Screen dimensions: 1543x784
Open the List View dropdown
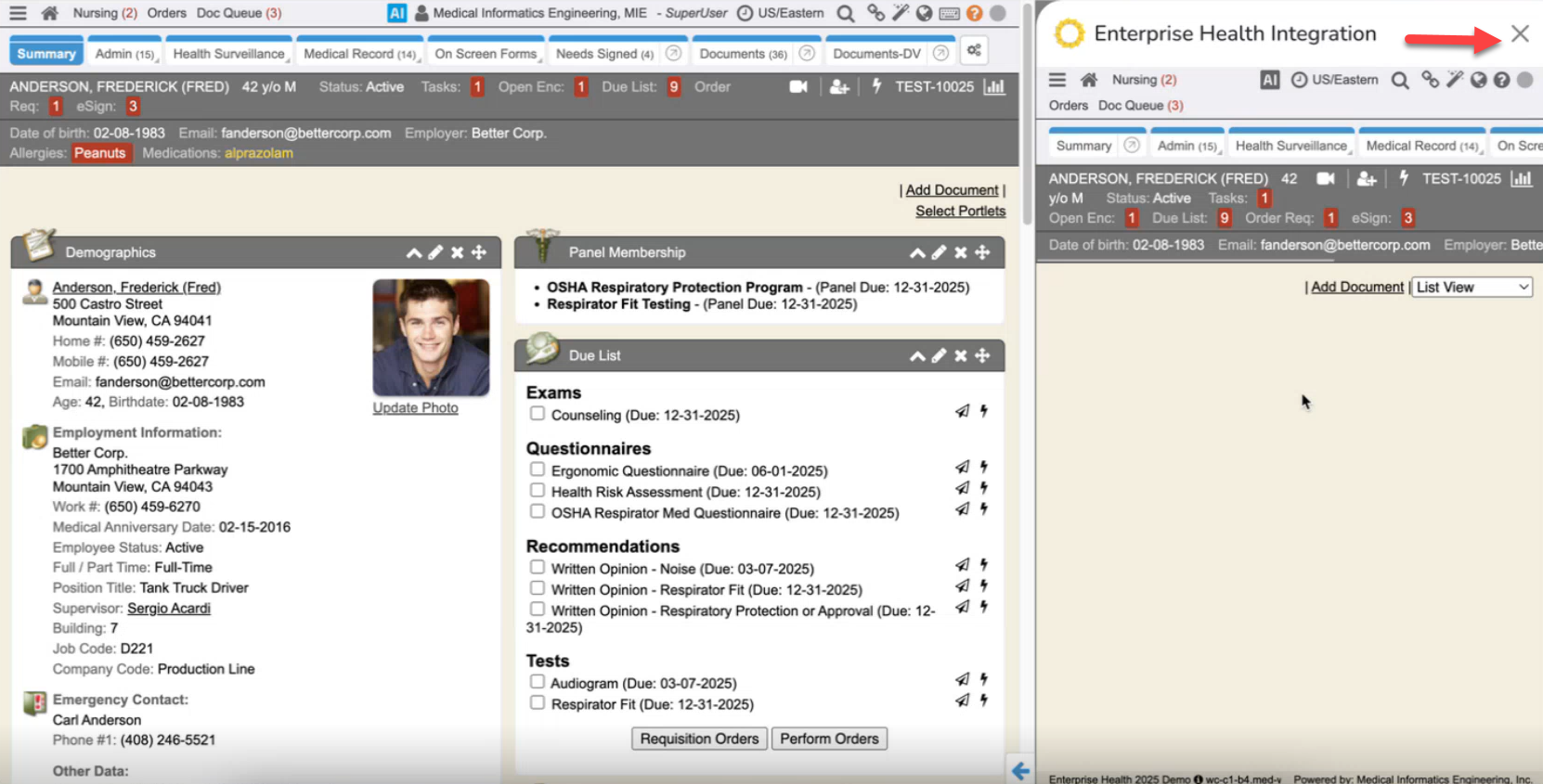[1472, 288]
